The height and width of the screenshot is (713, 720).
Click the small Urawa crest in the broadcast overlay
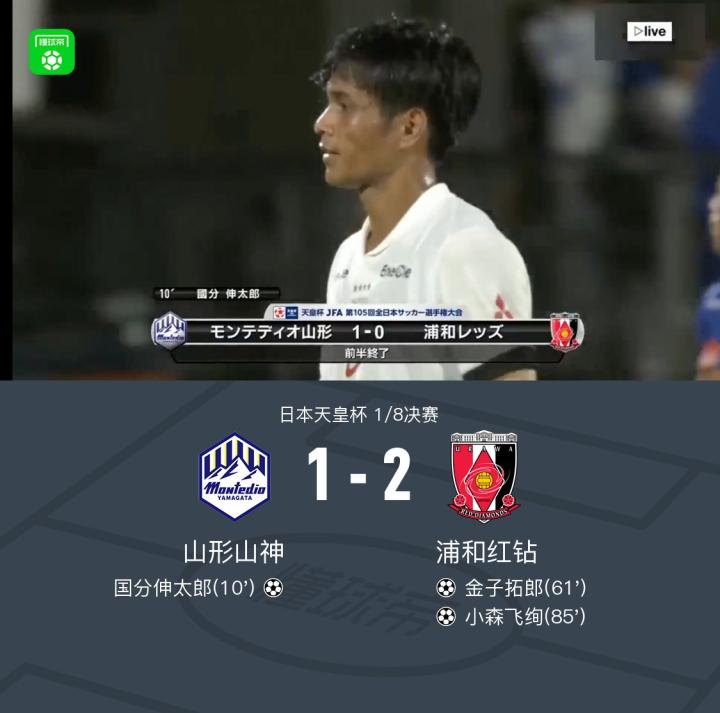pyautogui.click(x=565, y=332)
